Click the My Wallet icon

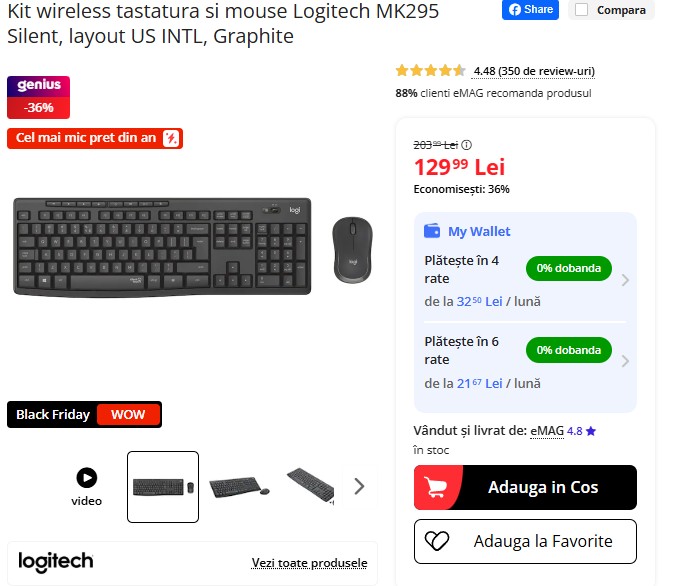tap(432, 230)
